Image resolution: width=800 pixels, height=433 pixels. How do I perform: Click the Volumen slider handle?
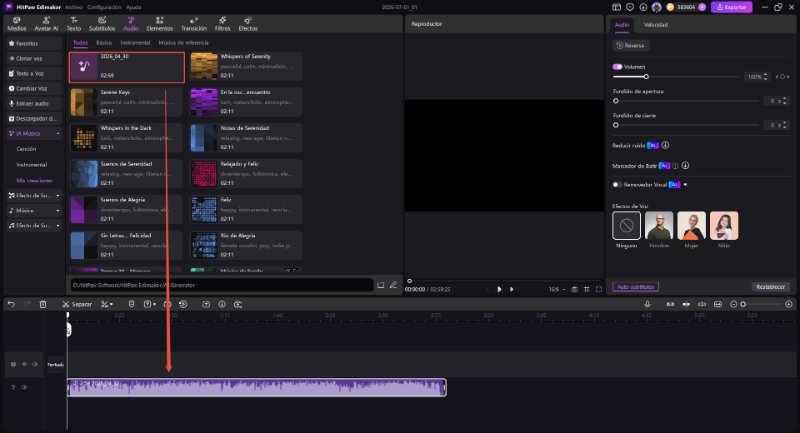646,77
